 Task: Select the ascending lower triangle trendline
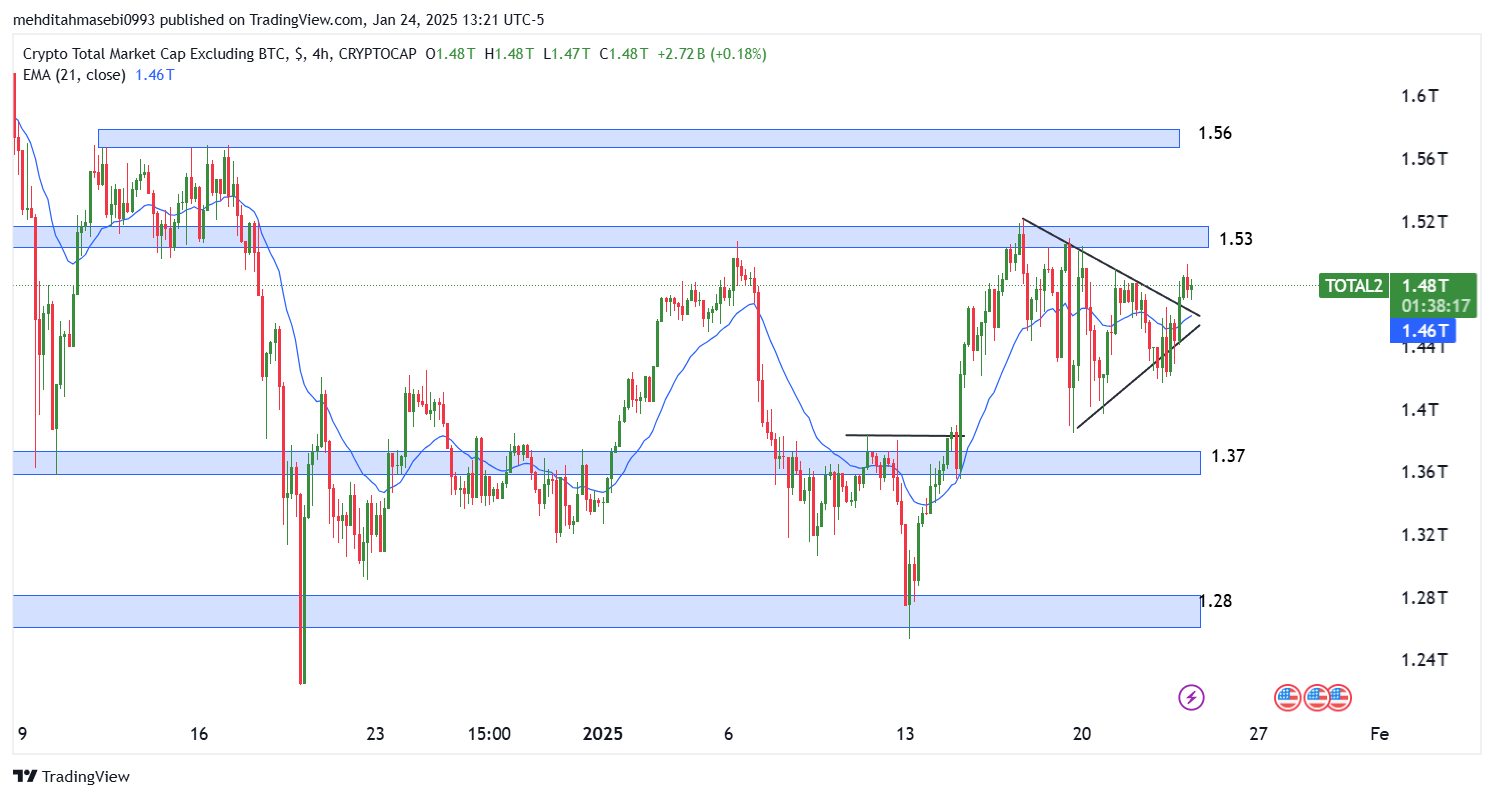pyautogui.click(x=1138, y=376)
